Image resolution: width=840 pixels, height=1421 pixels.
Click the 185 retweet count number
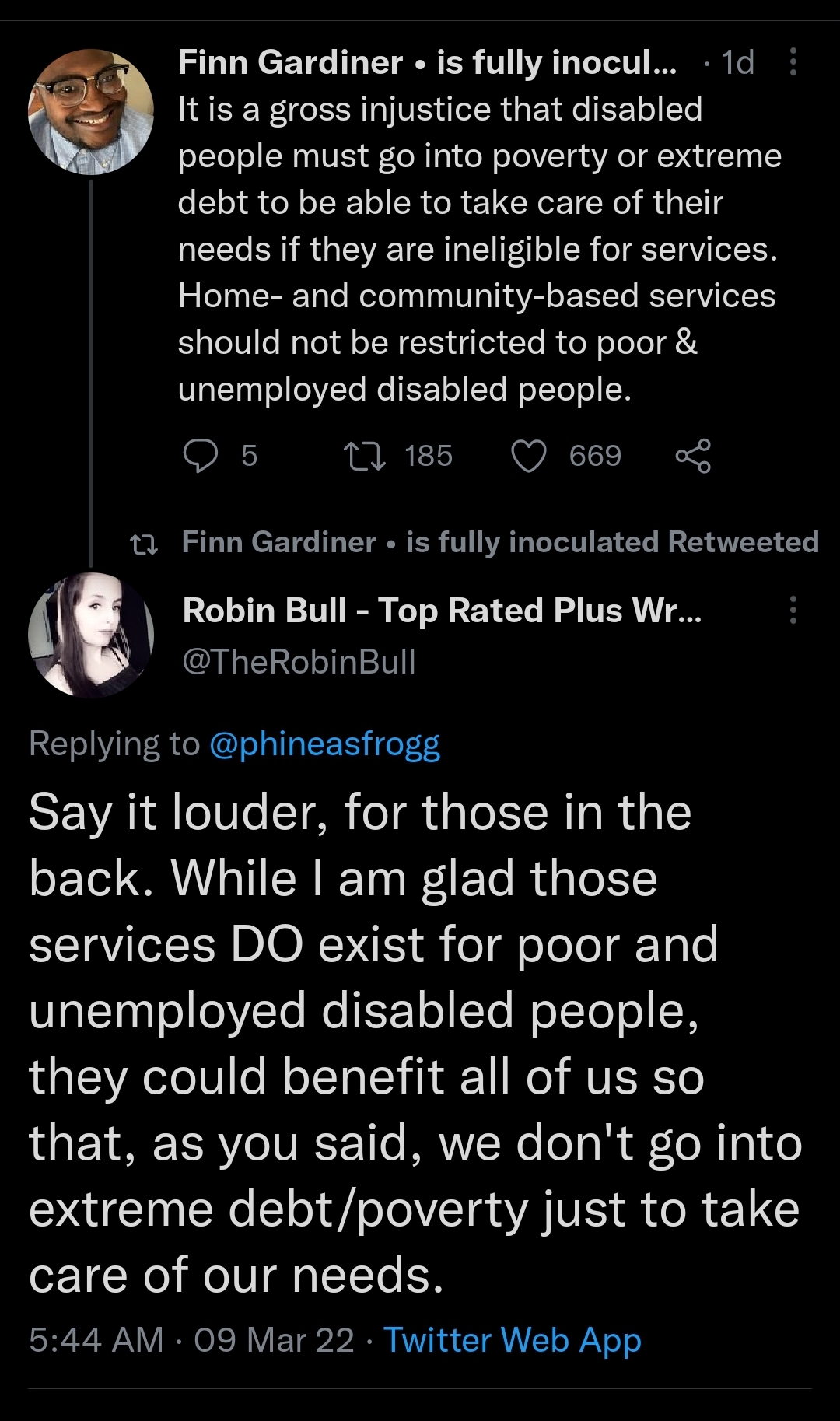[x=429, y=456]
